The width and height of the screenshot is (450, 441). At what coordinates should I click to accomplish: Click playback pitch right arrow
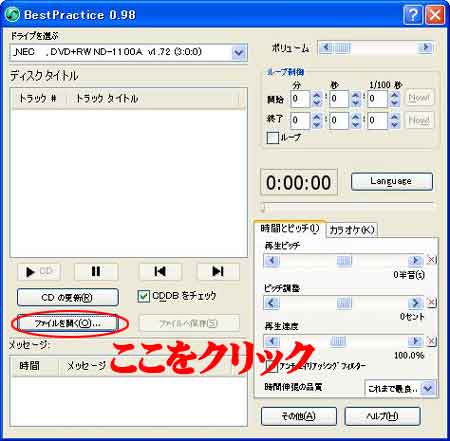416,260
